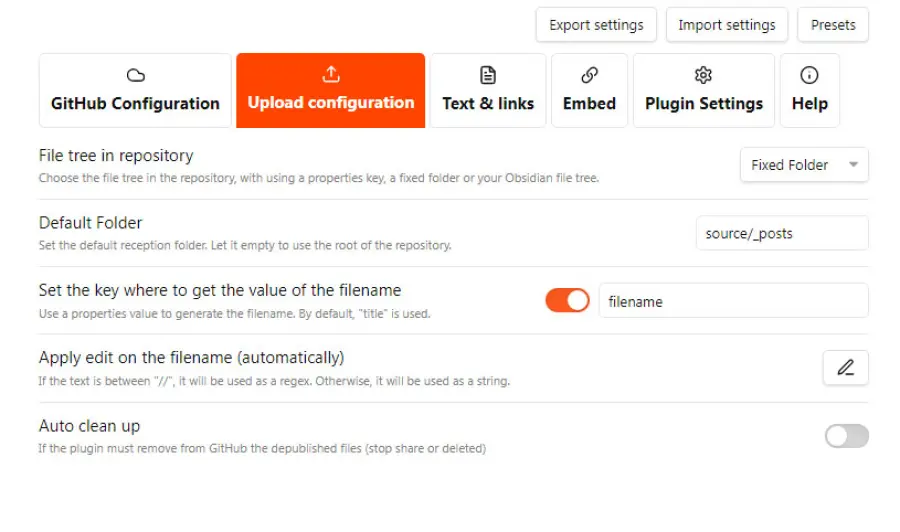Click the arrow on the file tree dropdown
Image resolution: width=900 pixels, height=532 pixels.
[853, 165]
